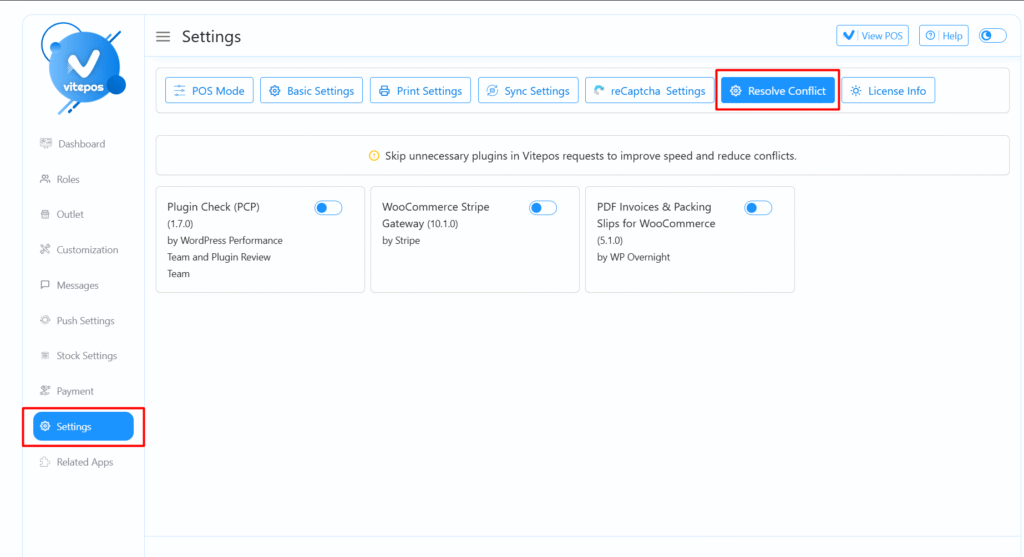Open reCaptcha Settings tab

coord(649,91)
